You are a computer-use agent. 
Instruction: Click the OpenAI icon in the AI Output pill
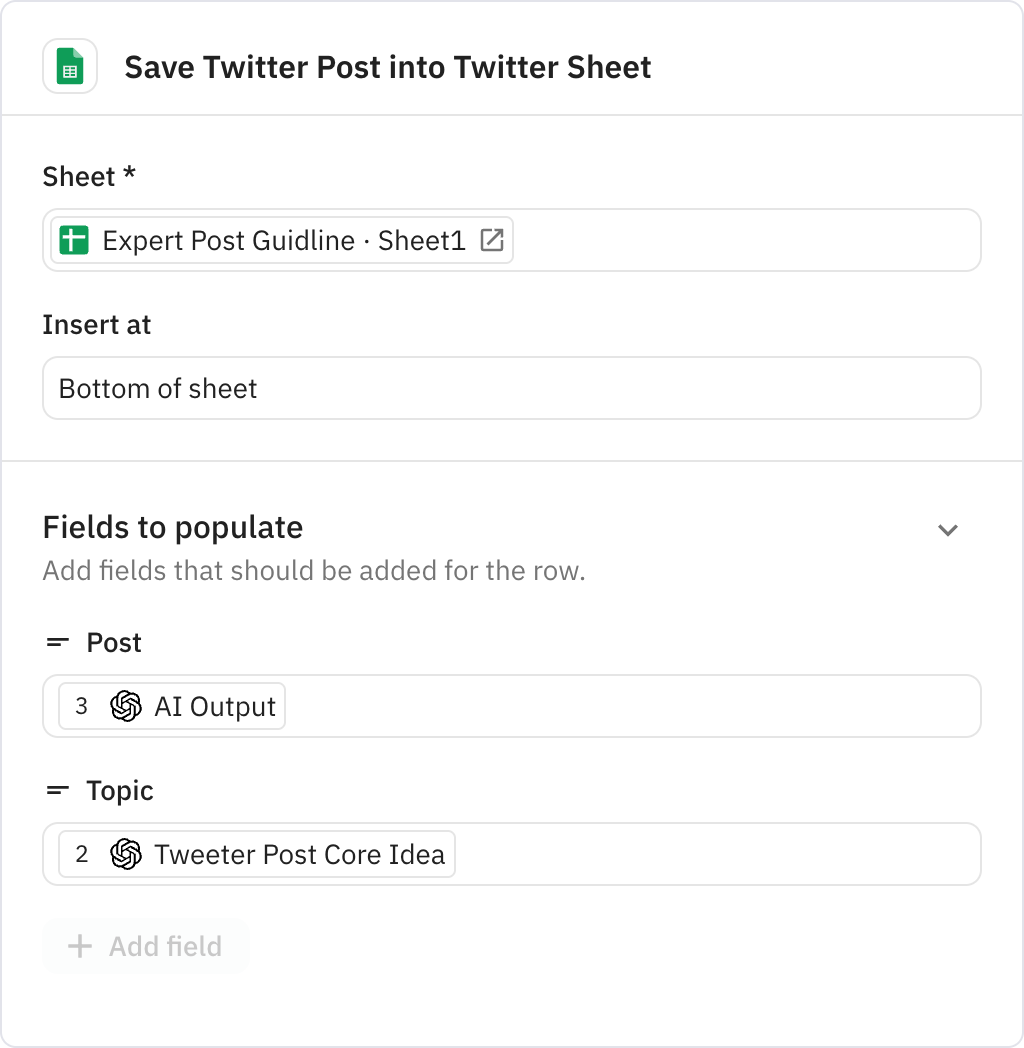point(125,706)
